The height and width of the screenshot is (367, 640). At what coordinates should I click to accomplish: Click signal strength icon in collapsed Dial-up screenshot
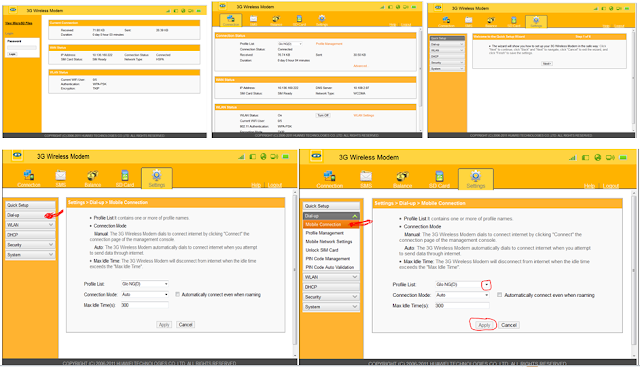[241, 157]
